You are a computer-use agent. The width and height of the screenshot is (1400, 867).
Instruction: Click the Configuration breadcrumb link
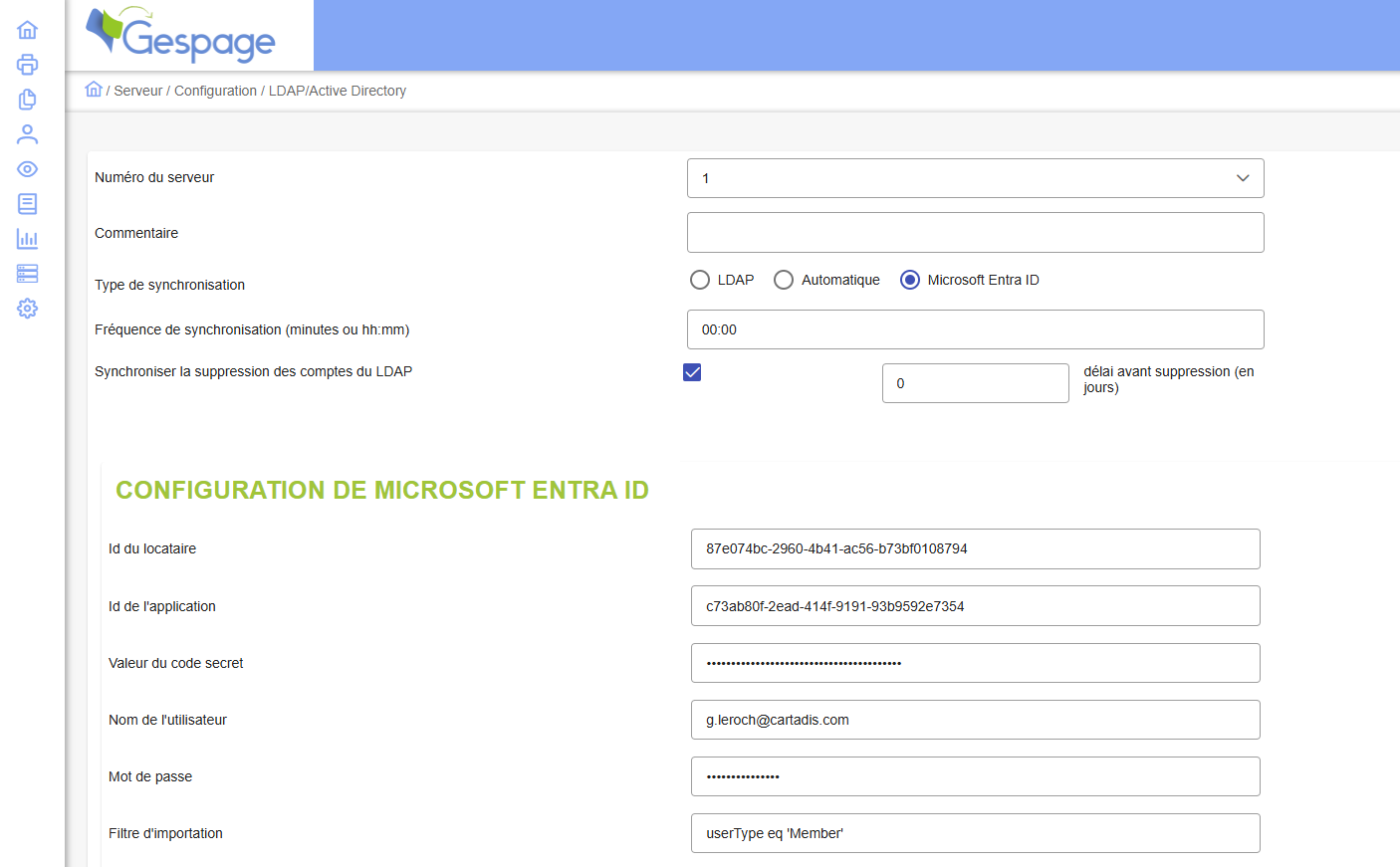215,91
